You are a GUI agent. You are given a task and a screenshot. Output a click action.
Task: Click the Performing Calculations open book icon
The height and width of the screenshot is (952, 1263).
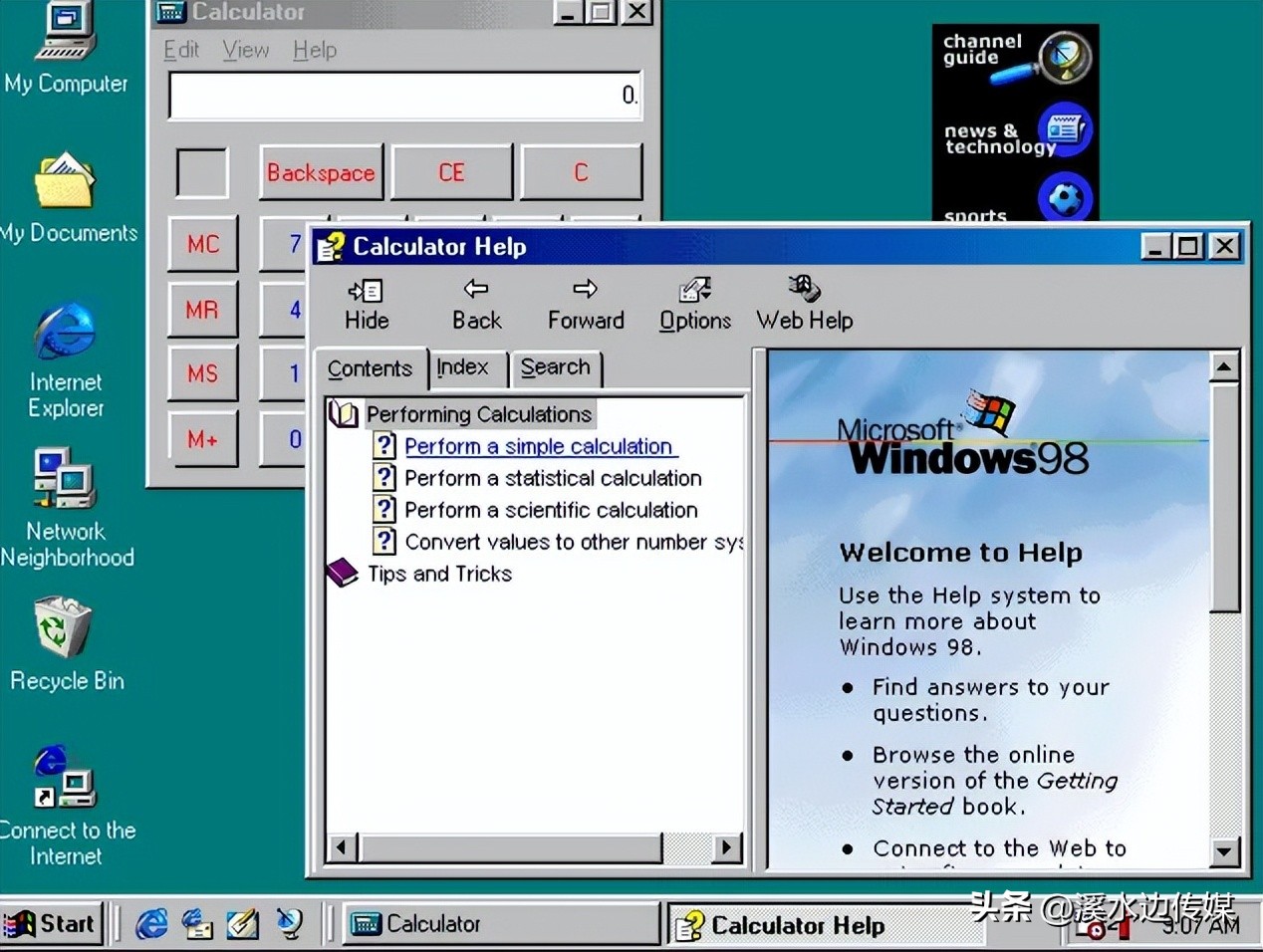[x=344, y=414]
